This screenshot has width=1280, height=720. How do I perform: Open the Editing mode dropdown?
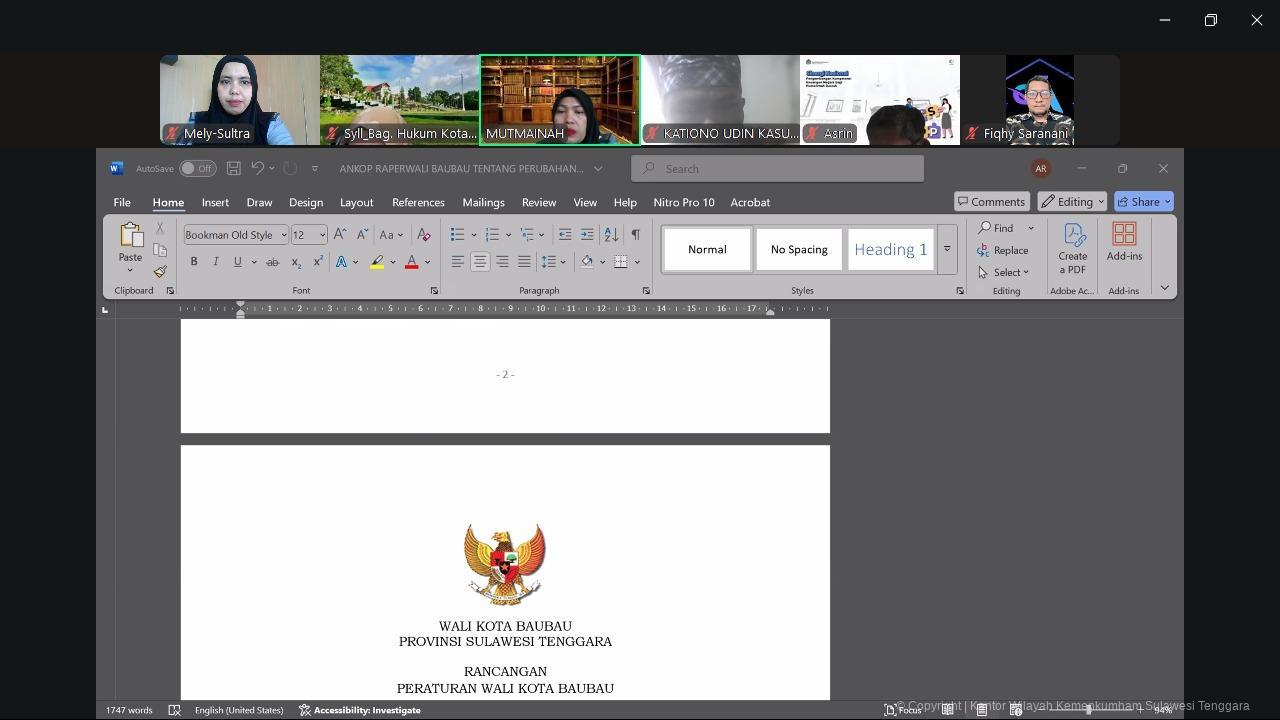point(1072,202)
